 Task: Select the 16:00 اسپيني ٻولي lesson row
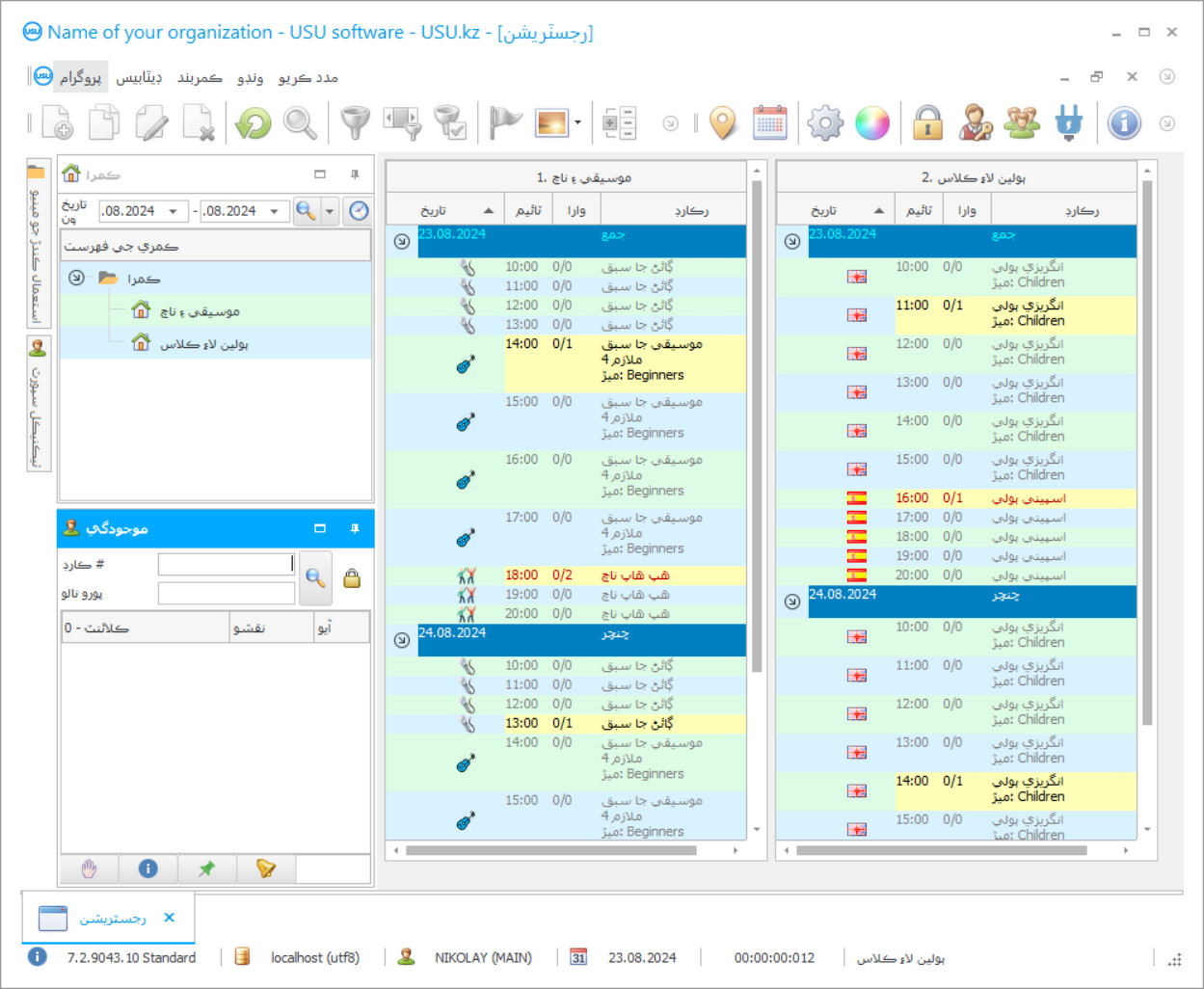957,498
